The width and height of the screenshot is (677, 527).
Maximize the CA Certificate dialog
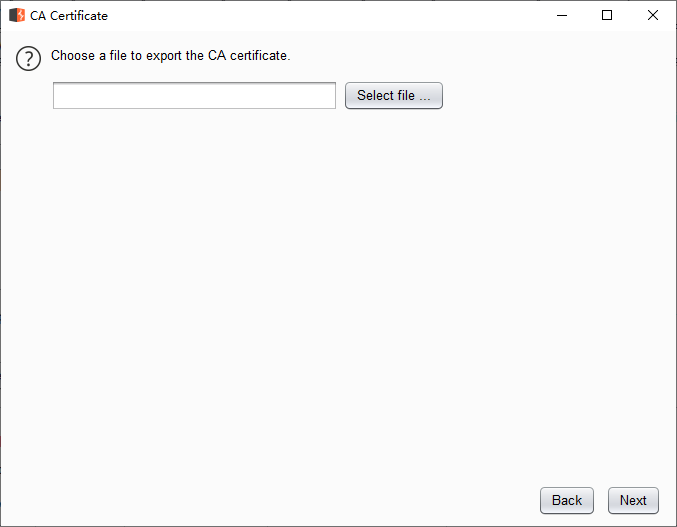tap(607, 15)
